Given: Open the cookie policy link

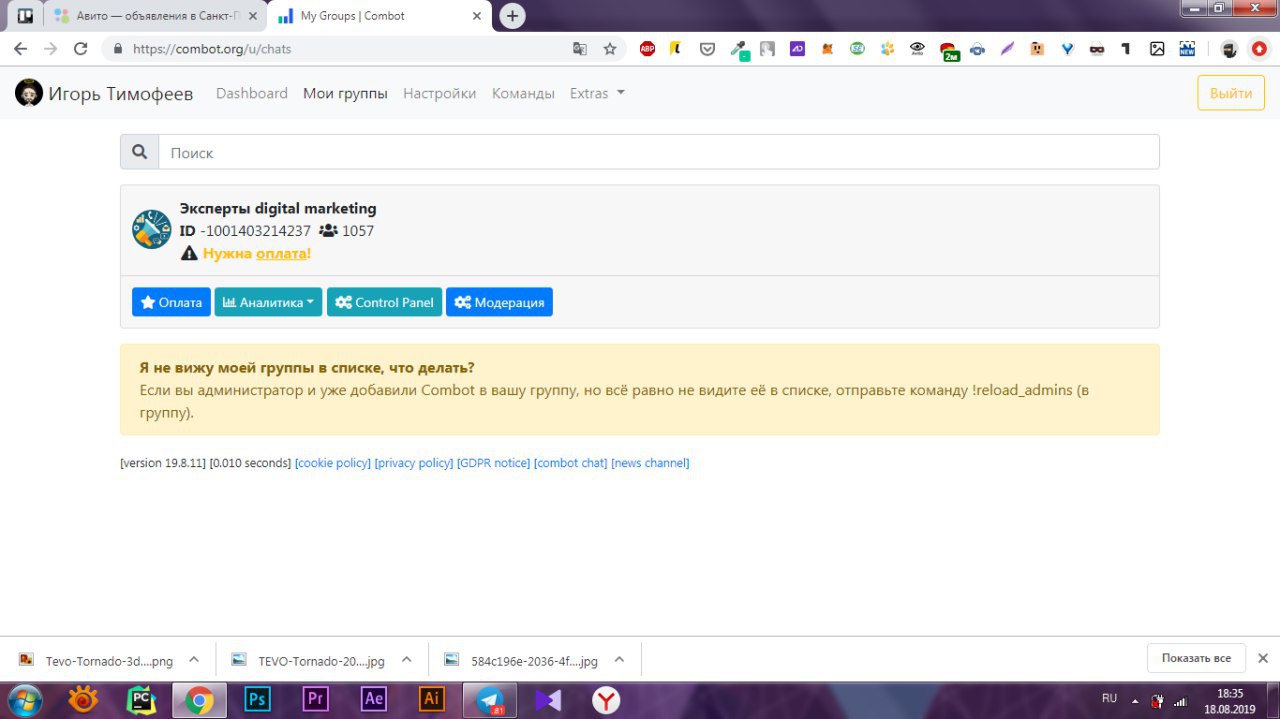Looking at the screenshot, I should click(x=333, y=463).
